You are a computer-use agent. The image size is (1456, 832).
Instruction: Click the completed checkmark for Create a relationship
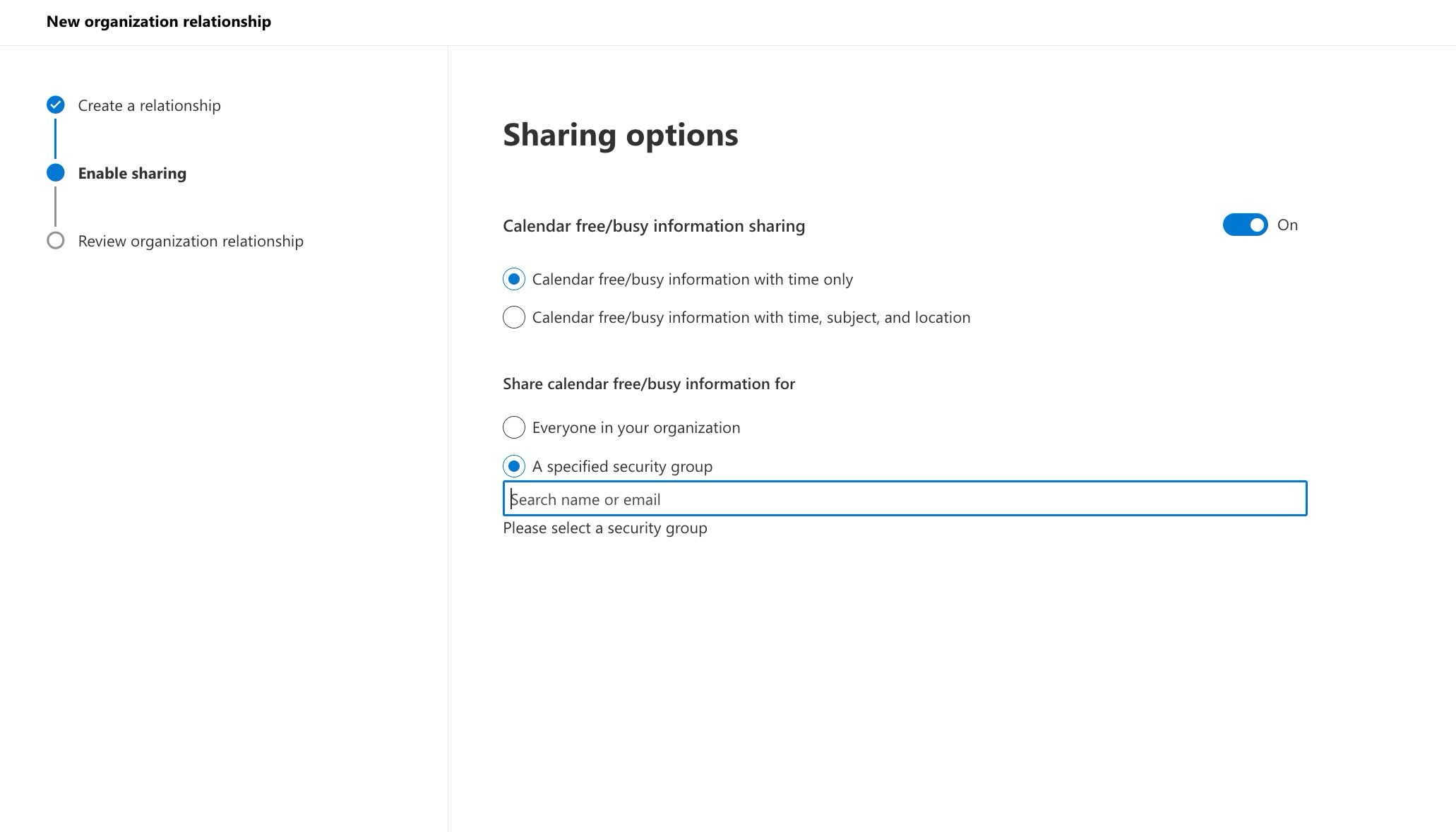click(55, 105)
